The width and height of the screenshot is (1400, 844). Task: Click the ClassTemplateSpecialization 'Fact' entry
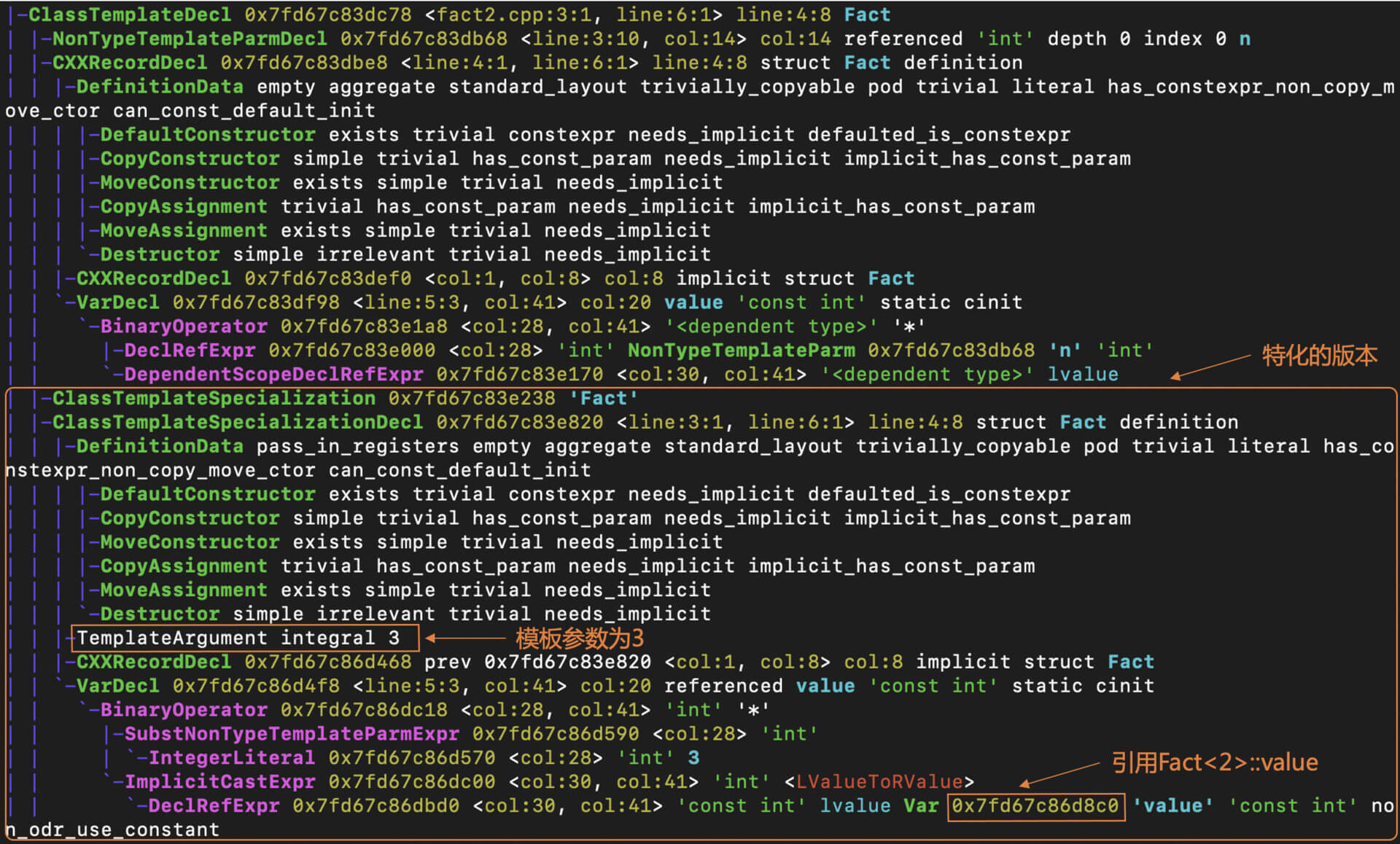coord(214,398)
